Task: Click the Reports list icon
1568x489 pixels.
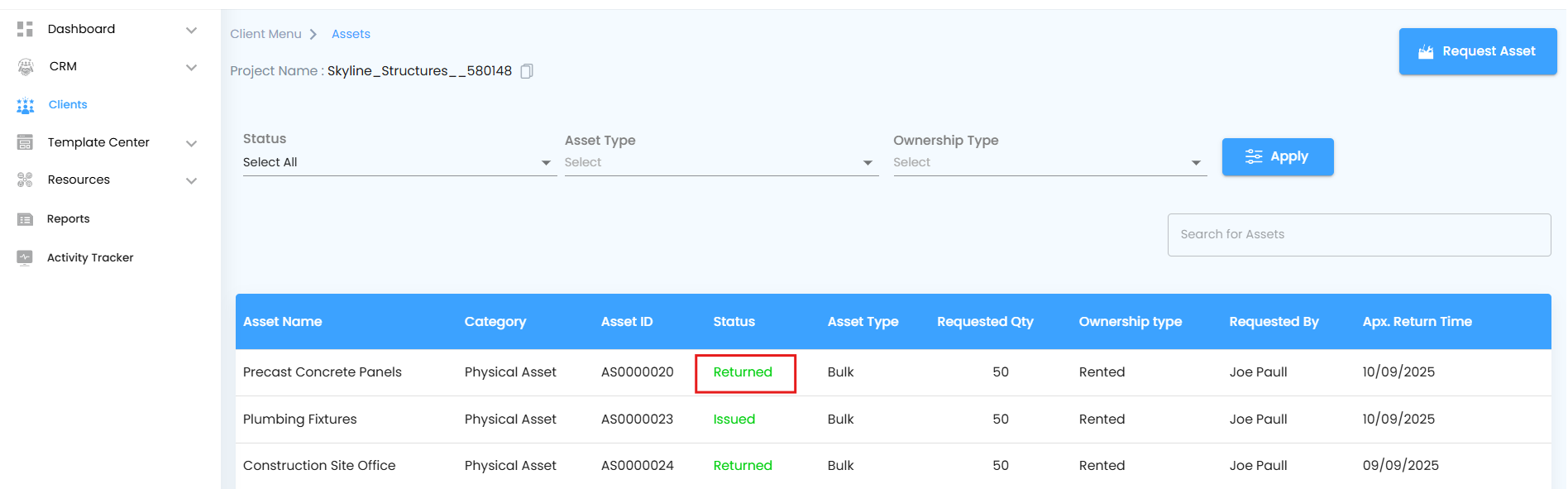Action: [x=25, y=219]
